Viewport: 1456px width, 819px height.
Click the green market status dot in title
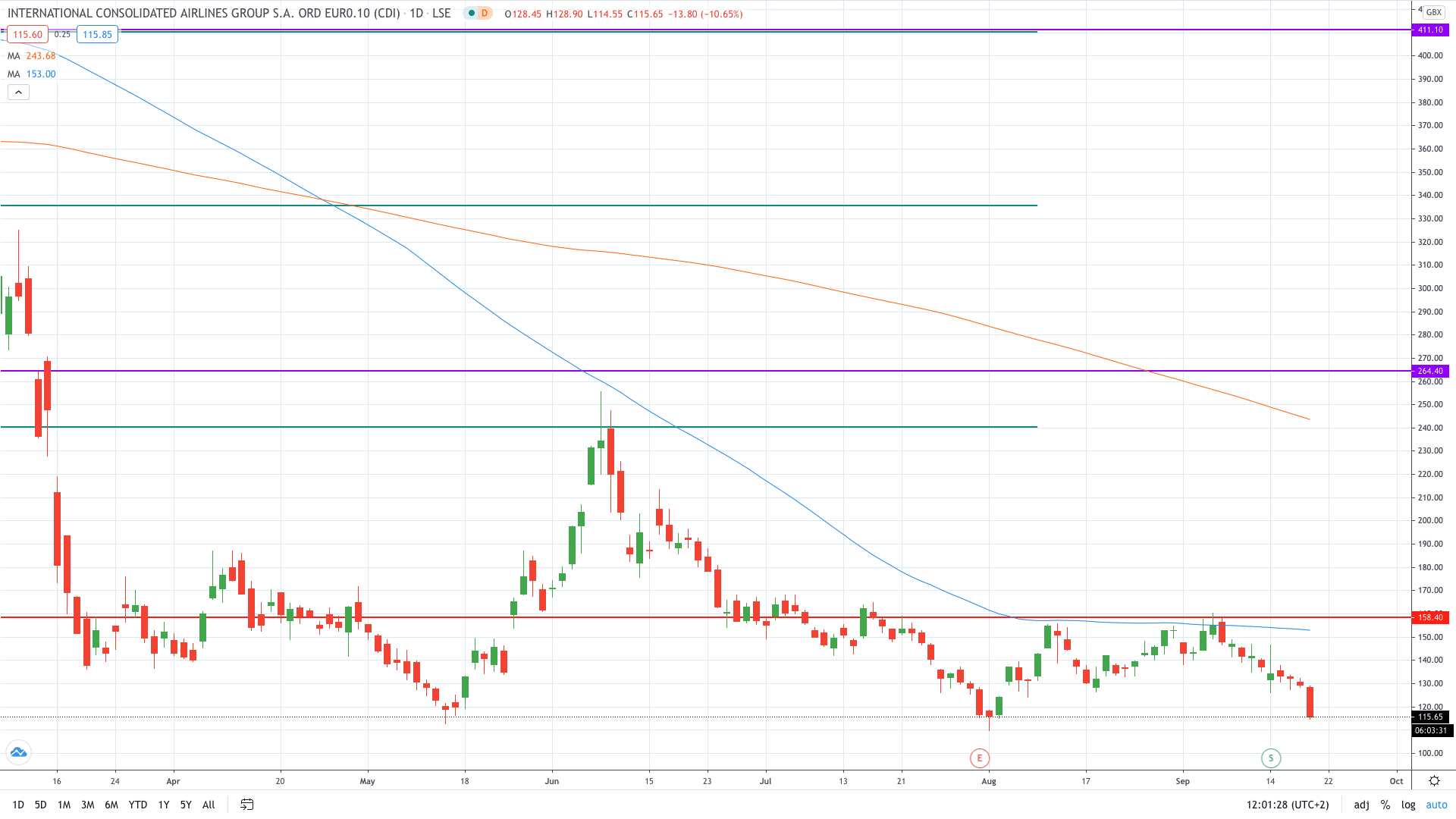click(471, 13)
